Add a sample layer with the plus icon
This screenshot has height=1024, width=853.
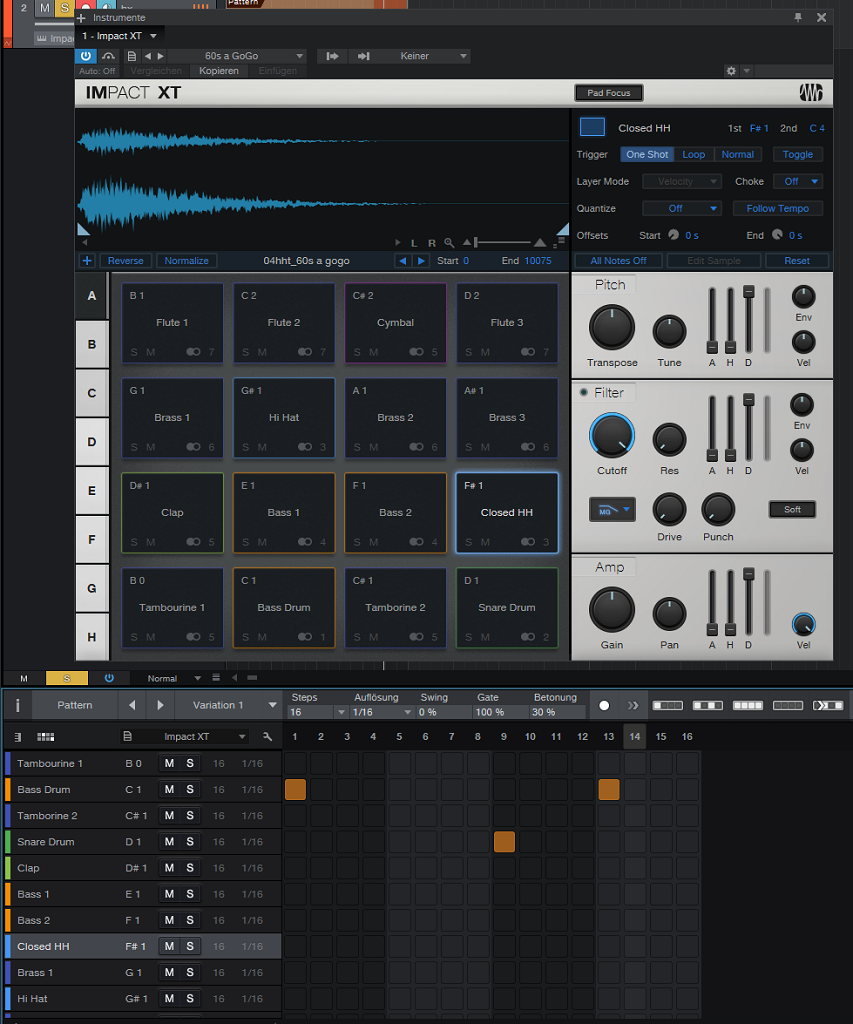coord(87,261)
